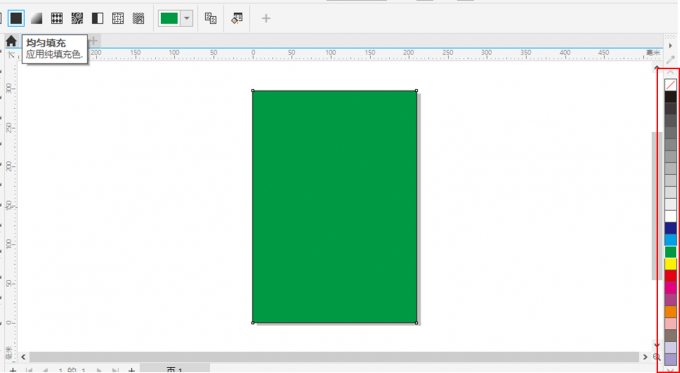
Task: Activate the eyedropper icon above the palette
Action: (670, 59)
